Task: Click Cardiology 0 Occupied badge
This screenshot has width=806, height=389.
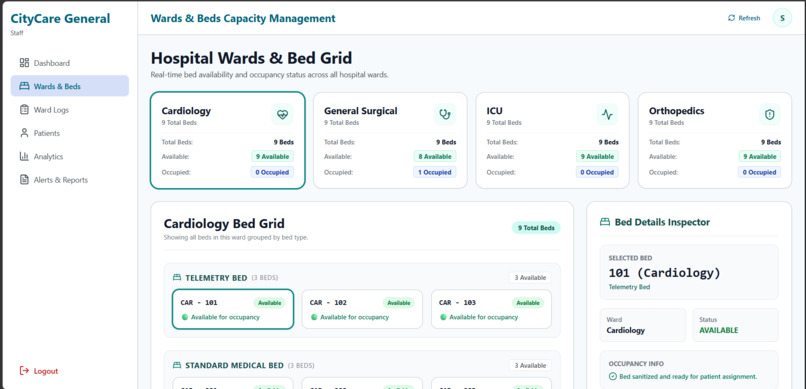Action: pyautogui.click(x=272, y=172)
